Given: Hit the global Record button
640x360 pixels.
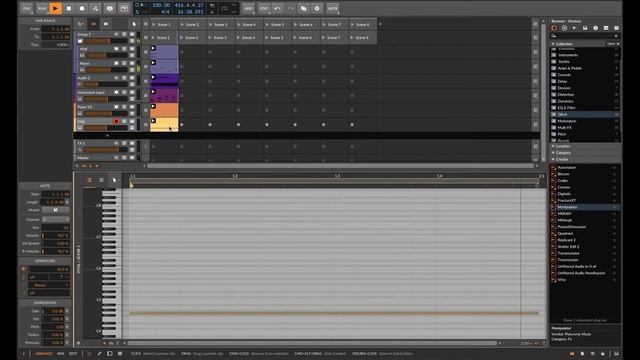Looking at the screenshot, I should click(x=82, y=8).
